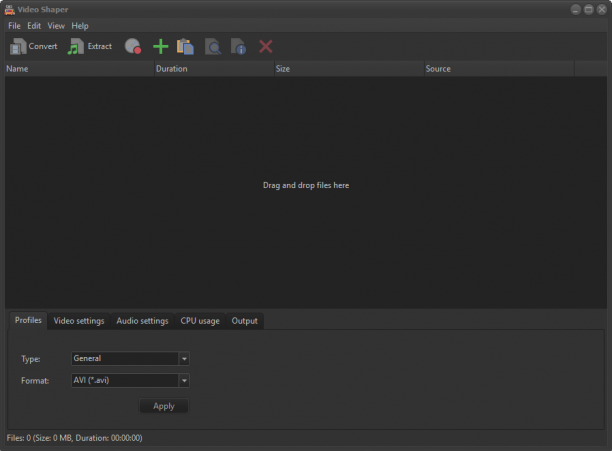Add files with the green plus icon

pyautogui.click(x=160, y=46)
